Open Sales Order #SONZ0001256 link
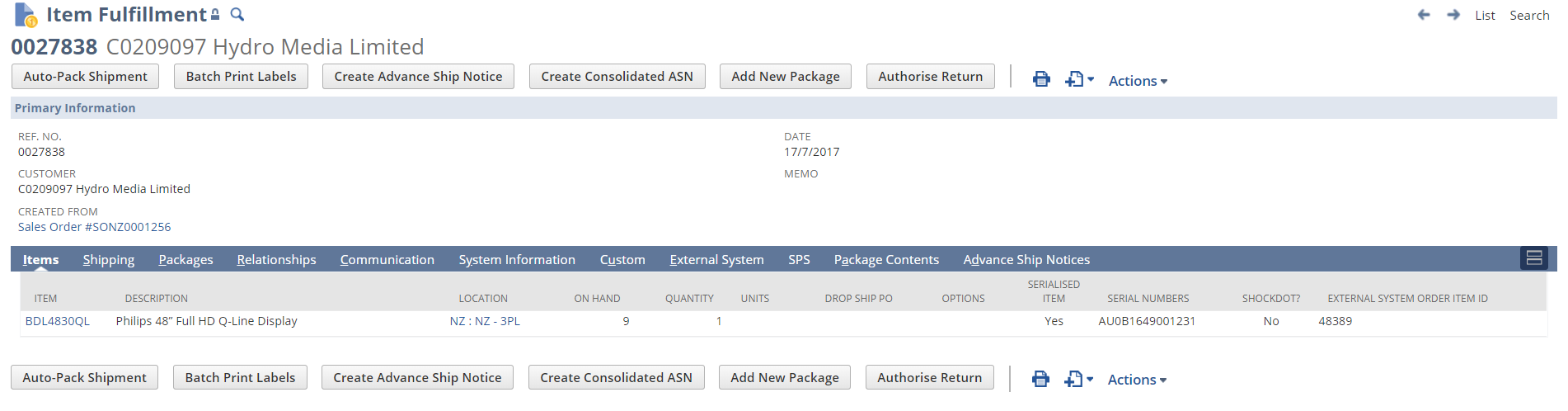 tap(95, 227)
